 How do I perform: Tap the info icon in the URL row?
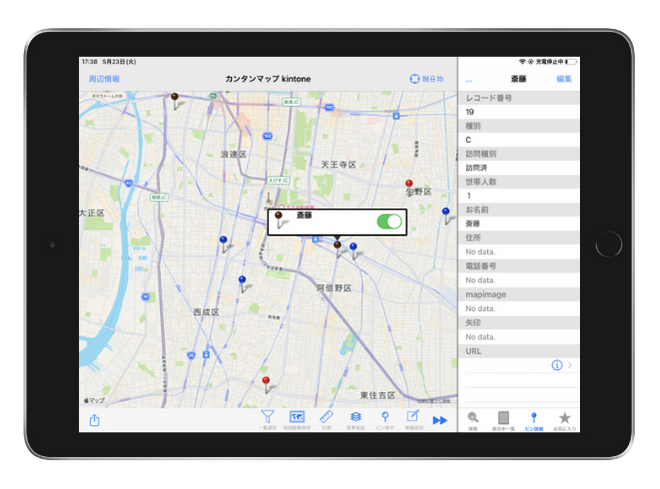[x=556, y=365]
